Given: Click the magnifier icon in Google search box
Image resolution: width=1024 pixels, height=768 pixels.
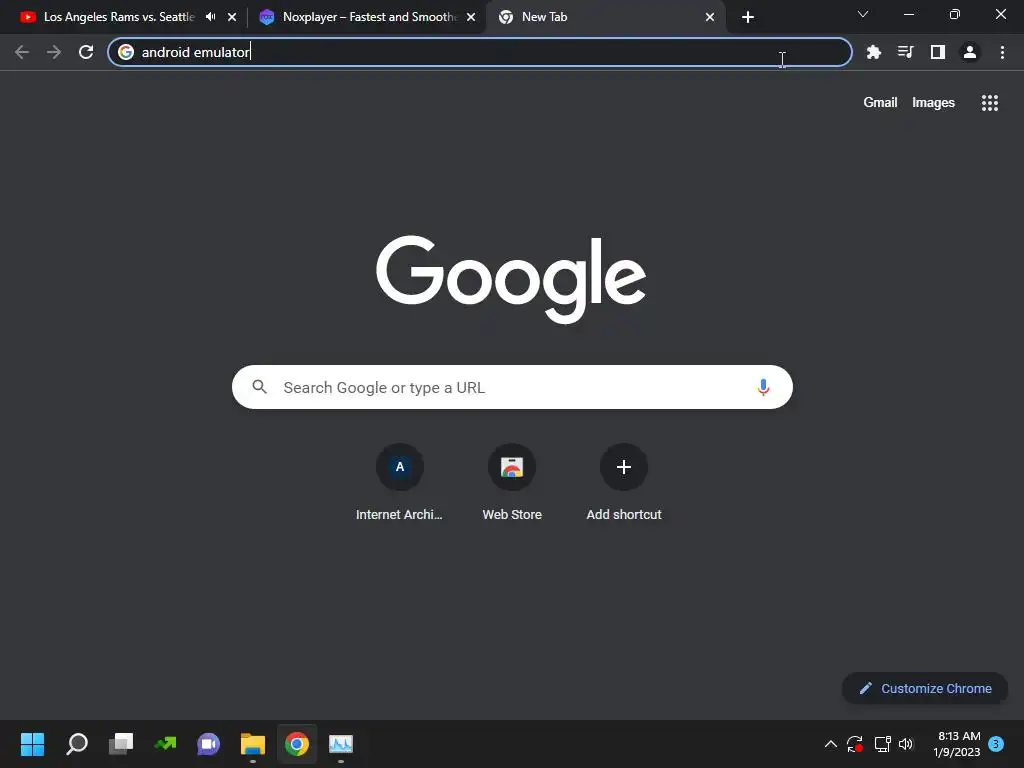Looking at the screenshot, I should point(259,387).
